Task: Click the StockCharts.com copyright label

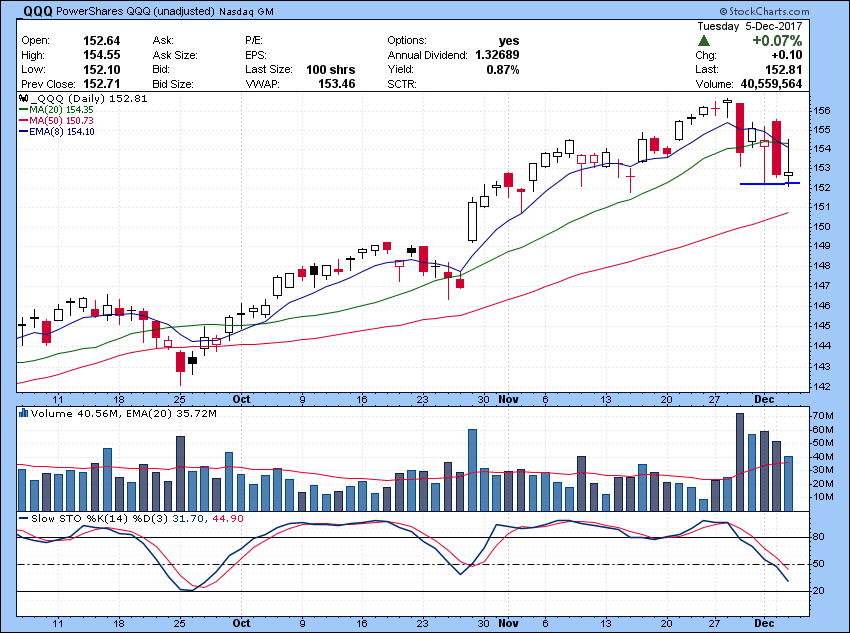Action: point(764,11)
